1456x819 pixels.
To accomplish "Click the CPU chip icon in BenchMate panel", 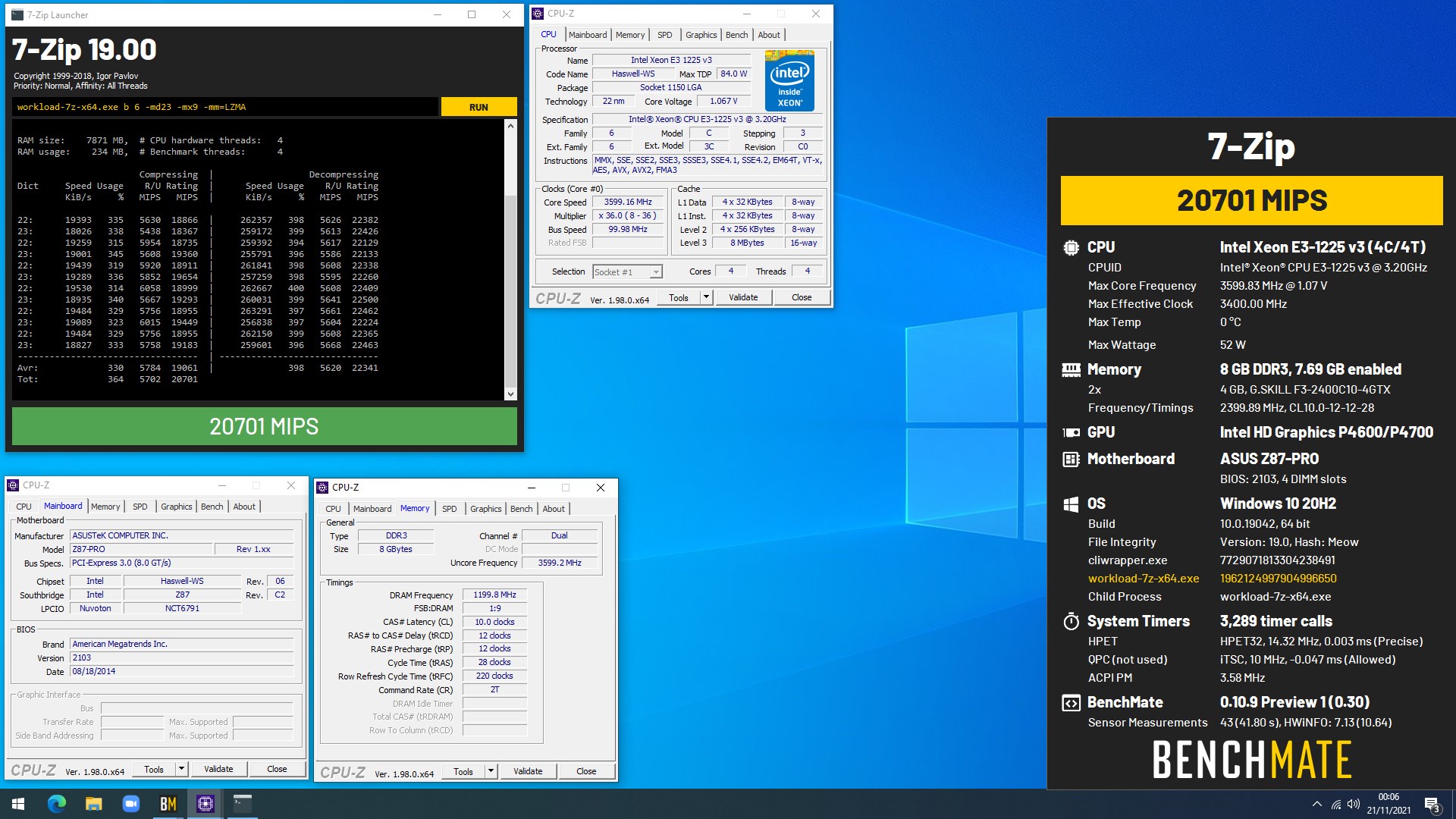I will click(x=1071, y=247).
